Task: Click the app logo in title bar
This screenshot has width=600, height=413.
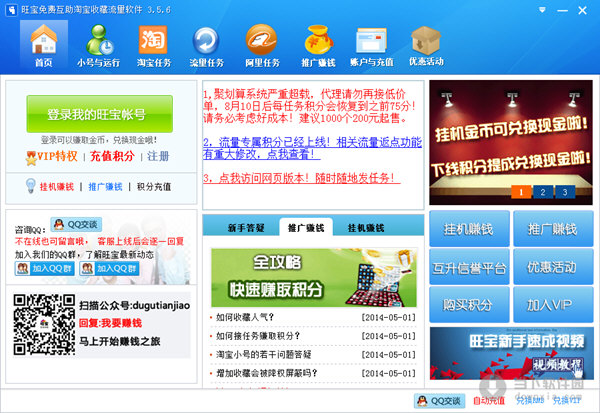Action: coord(11,10)
